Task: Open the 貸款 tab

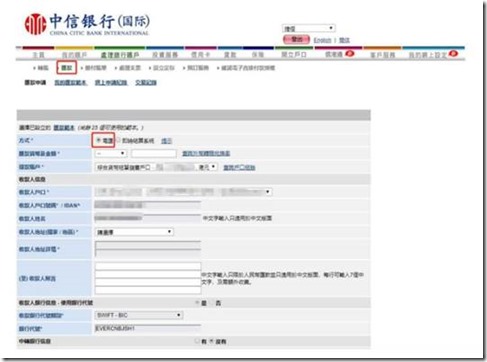Action: (x=230, y=55)
